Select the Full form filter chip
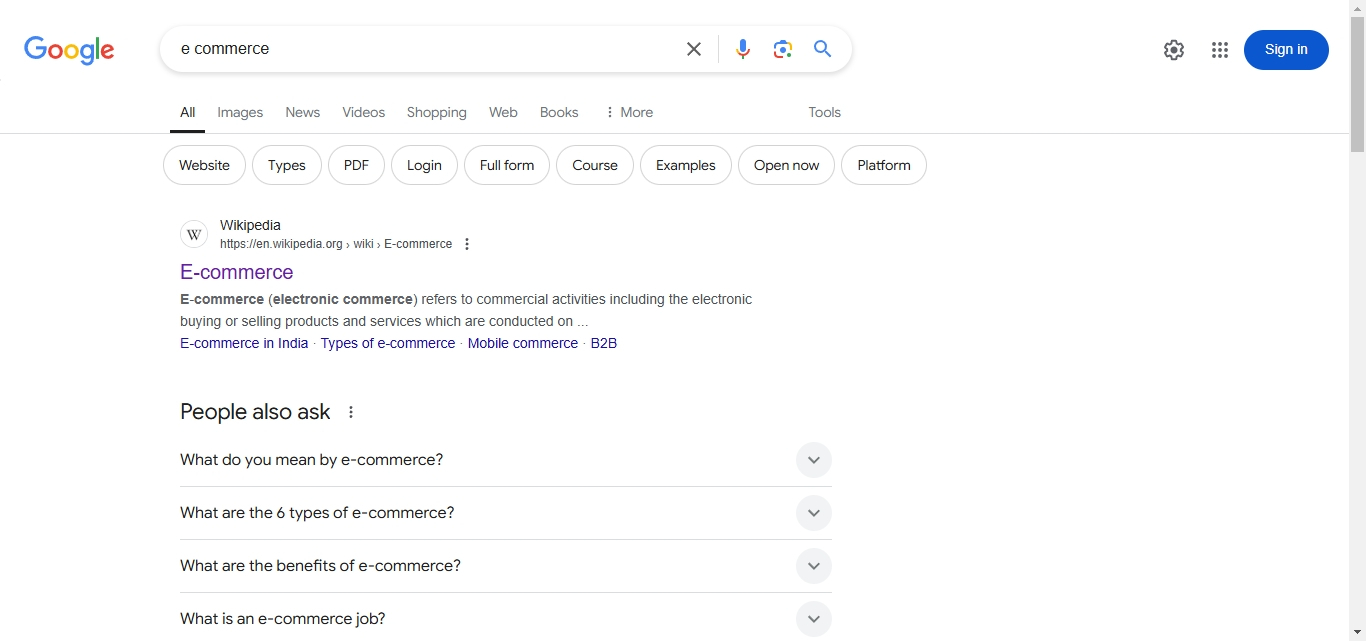The width and height of the screenshot is (1366, 641). click(507, 165)
